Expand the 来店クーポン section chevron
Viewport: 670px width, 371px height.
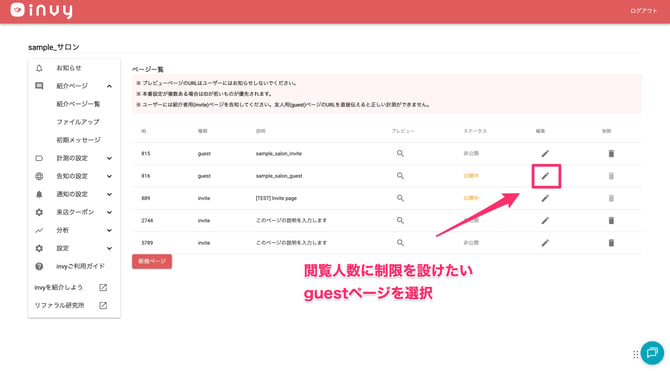[109, 212]
